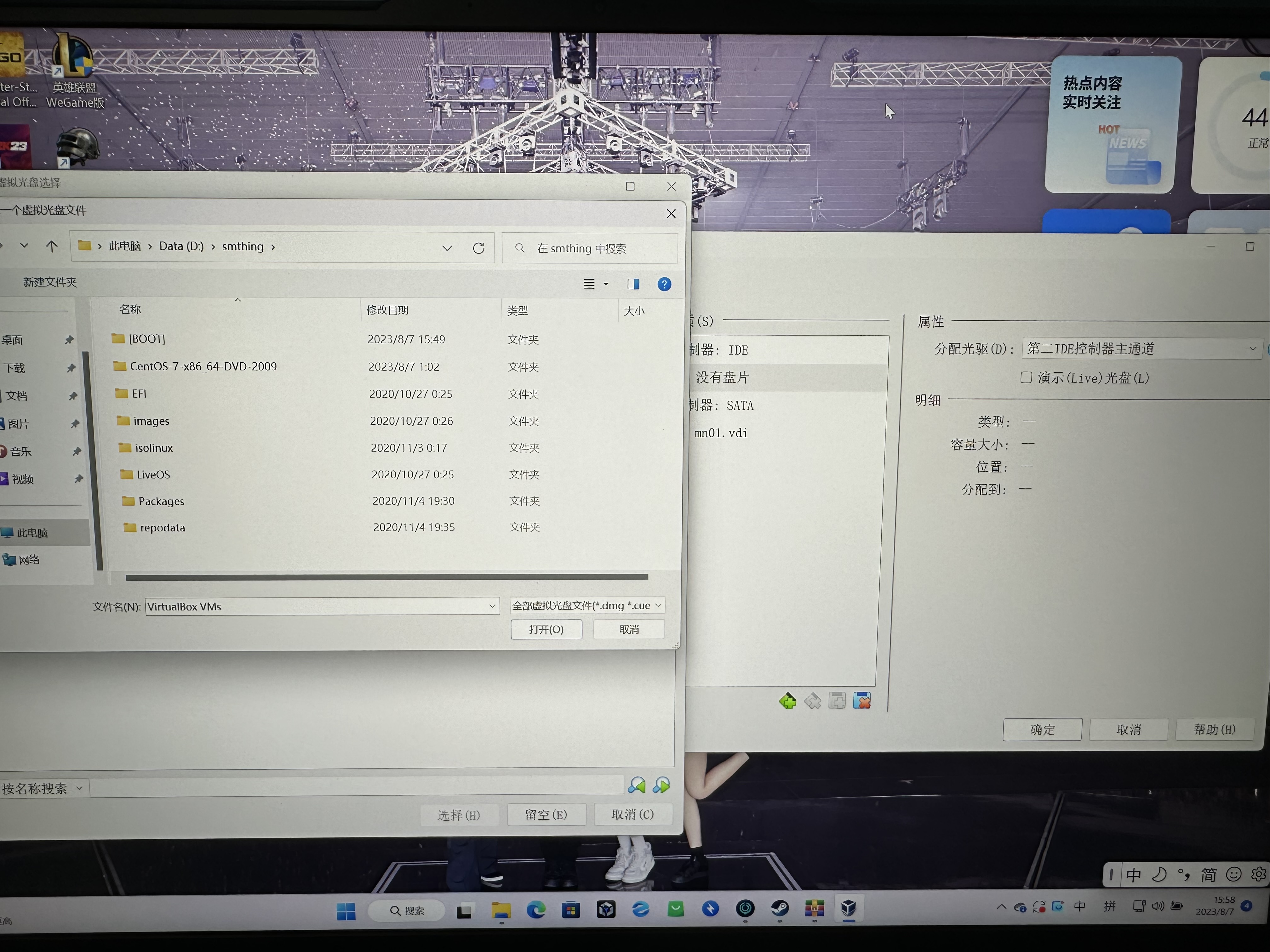
Task: Click the 帮助(H) button
Action: click(1214, 729)
